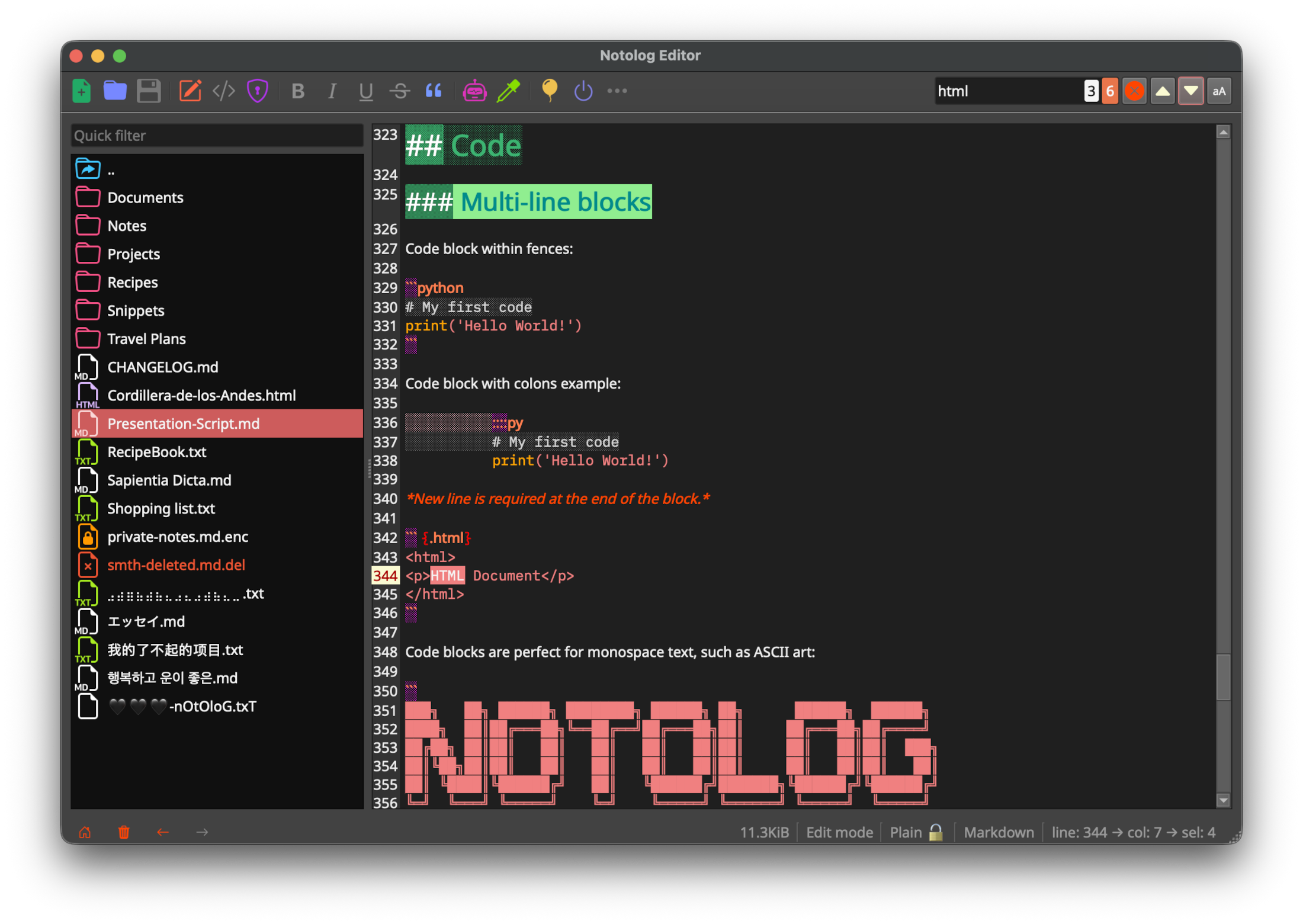Open the encryption shield tool
1303x924 pixels.
click(x=257, y=91)
